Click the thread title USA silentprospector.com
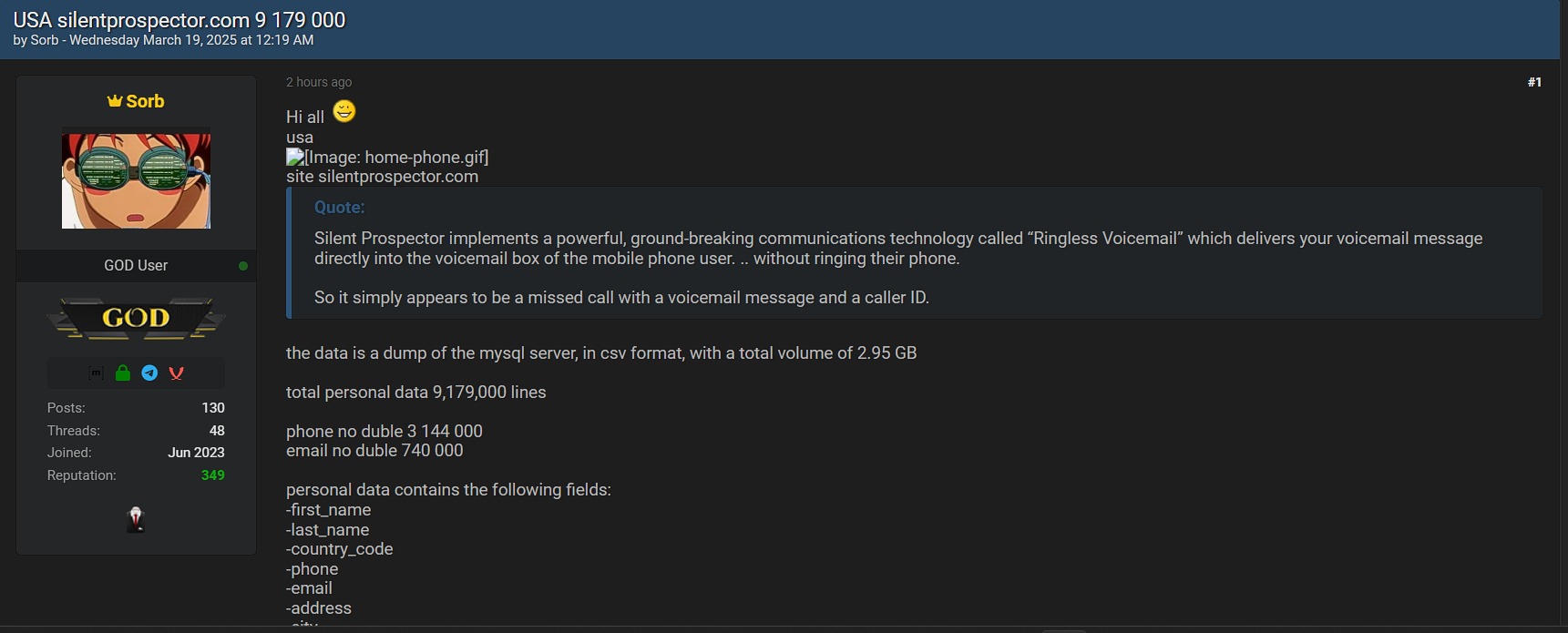This screenshot has width=1568, height=633. coord(179,20)
